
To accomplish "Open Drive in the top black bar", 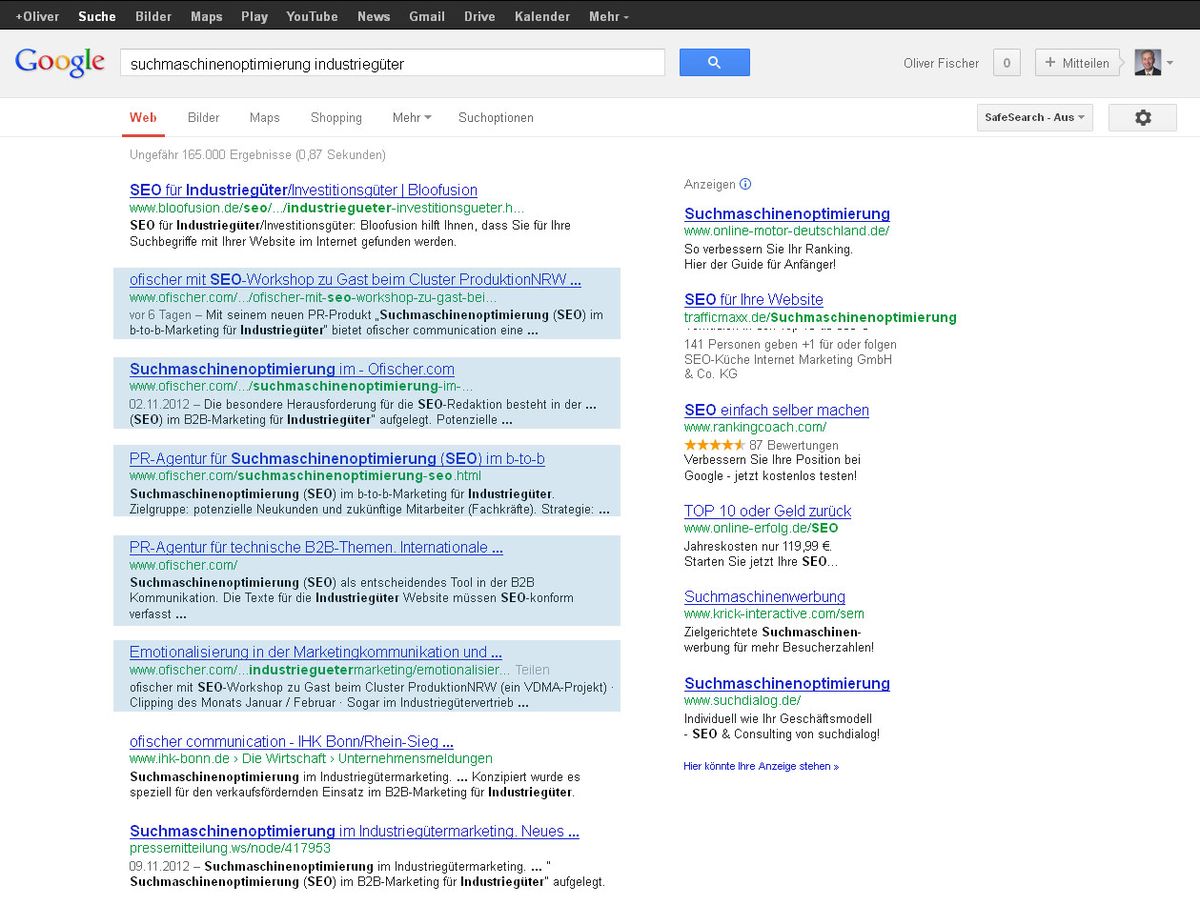I will click(480, 16).
